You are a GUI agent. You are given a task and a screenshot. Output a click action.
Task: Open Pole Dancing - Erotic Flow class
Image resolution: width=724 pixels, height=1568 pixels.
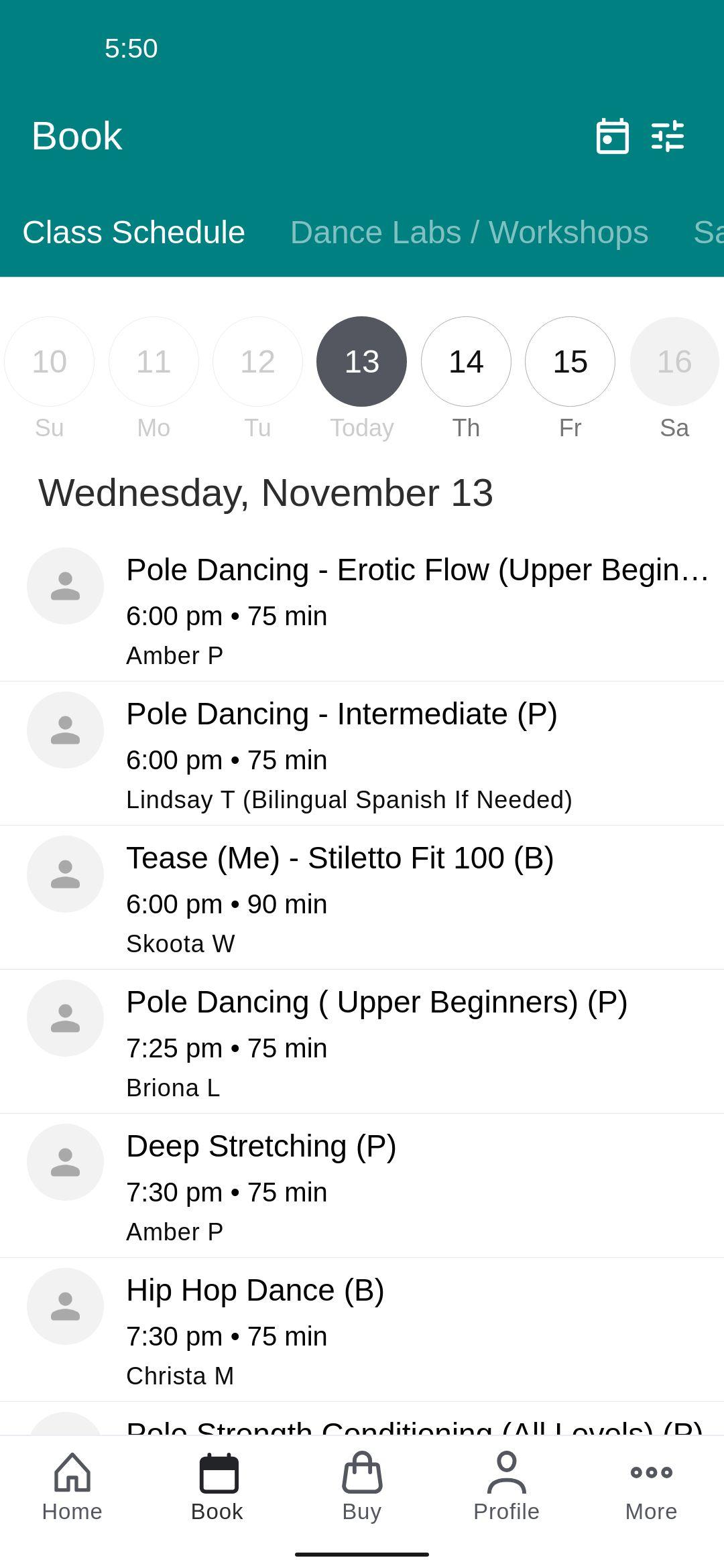(x=362, y=610)
